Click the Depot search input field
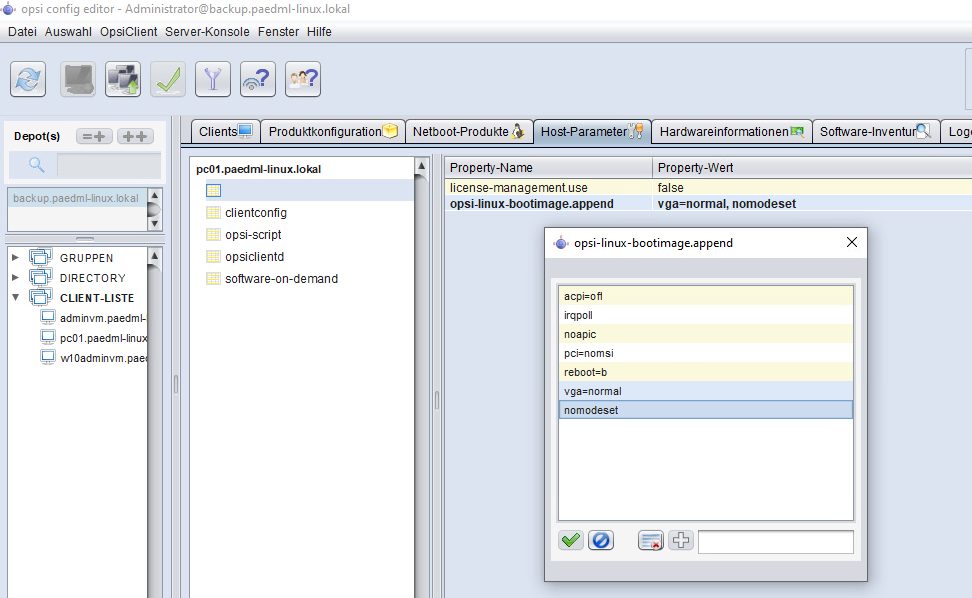The image size is (972, 598). [108, 165]
